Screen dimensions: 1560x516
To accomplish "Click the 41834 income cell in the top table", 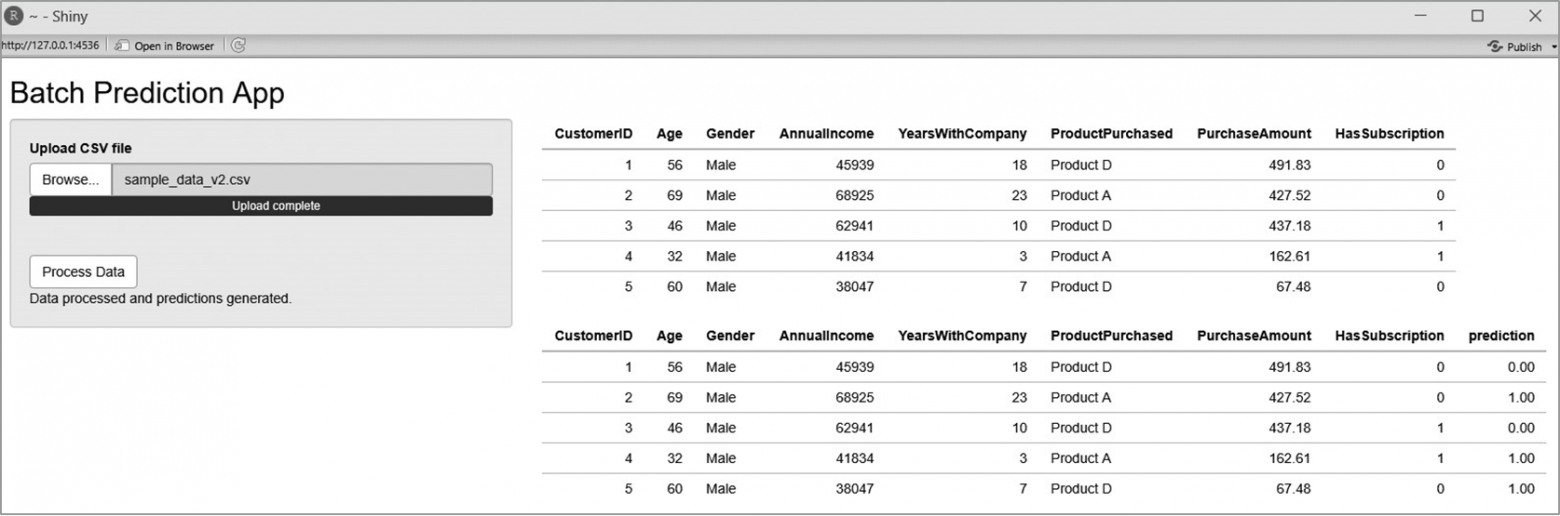I will (855, 256).
